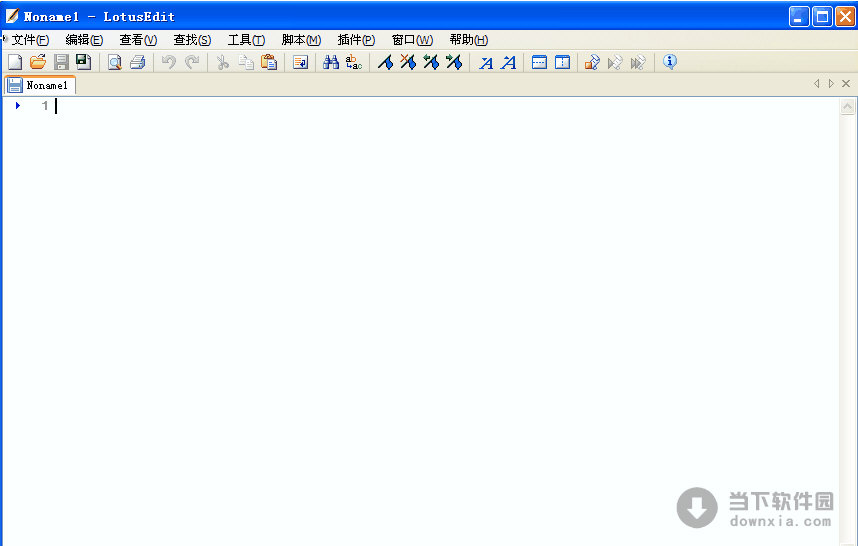Go to previous bookmark flag icon
The width and height of the screenshot is (858, 546).
point(431,62)
